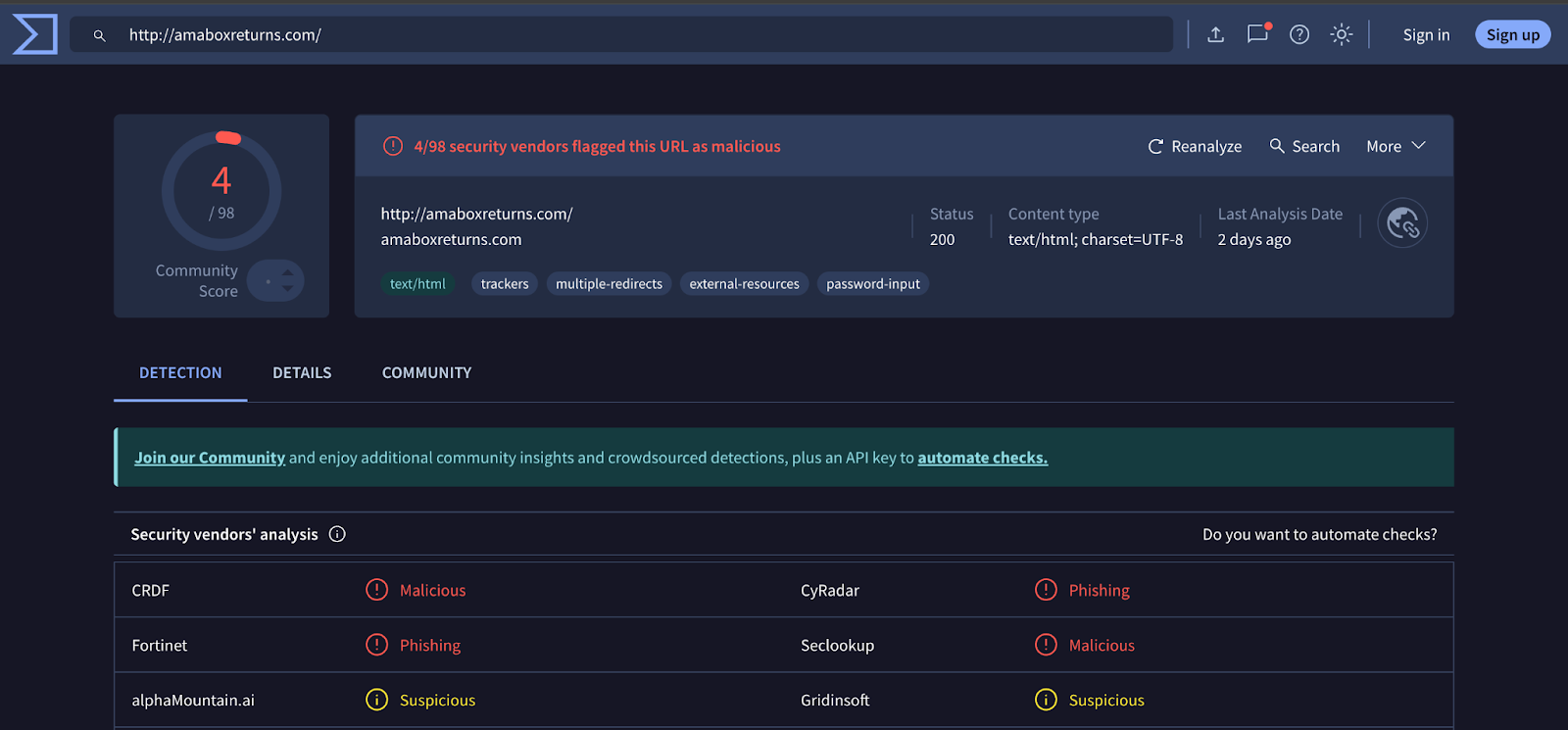Click the Seclookup vendor name

point(837,645)
